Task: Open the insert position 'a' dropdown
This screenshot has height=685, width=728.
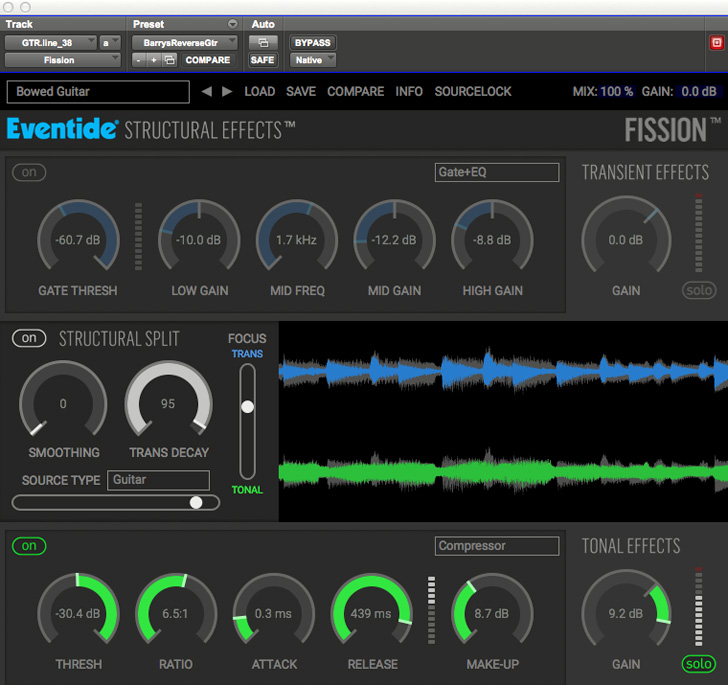Action: [110, 43]
